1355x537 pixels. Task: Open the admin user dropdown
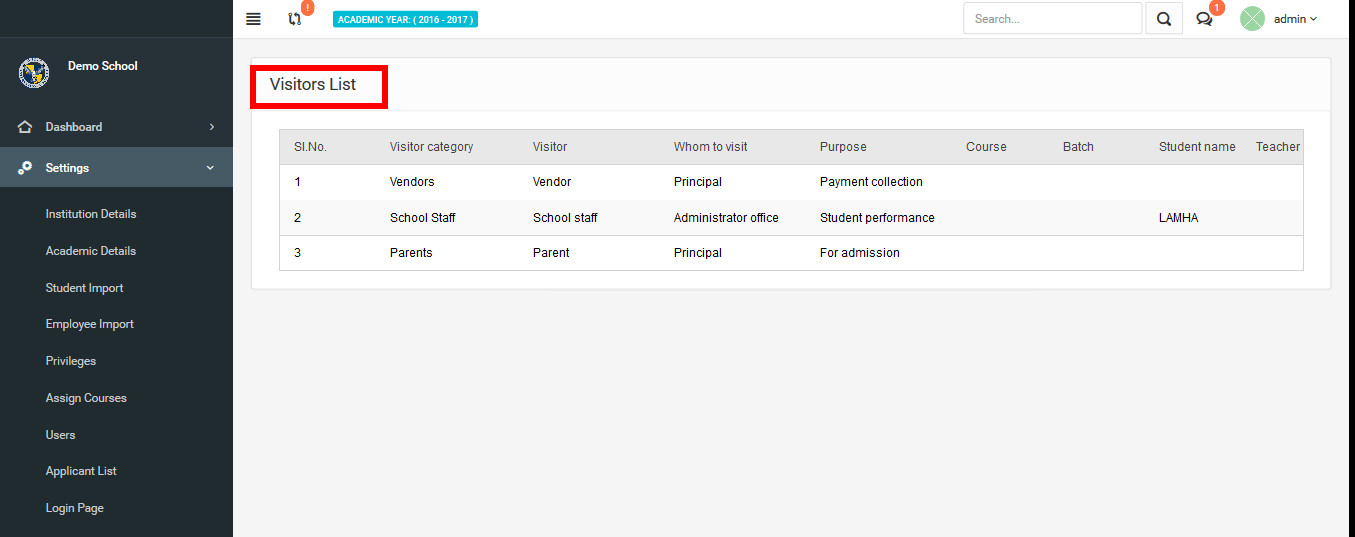point(1295,19)
